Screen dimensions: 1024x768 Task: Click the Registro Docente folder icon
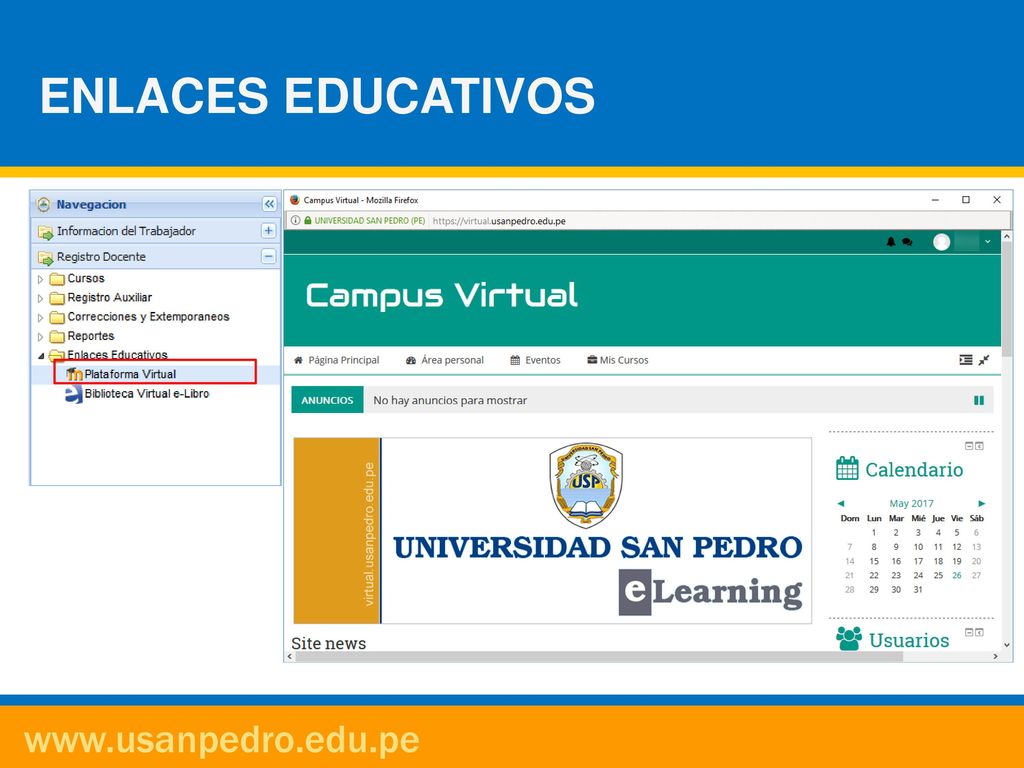(45, 257)
